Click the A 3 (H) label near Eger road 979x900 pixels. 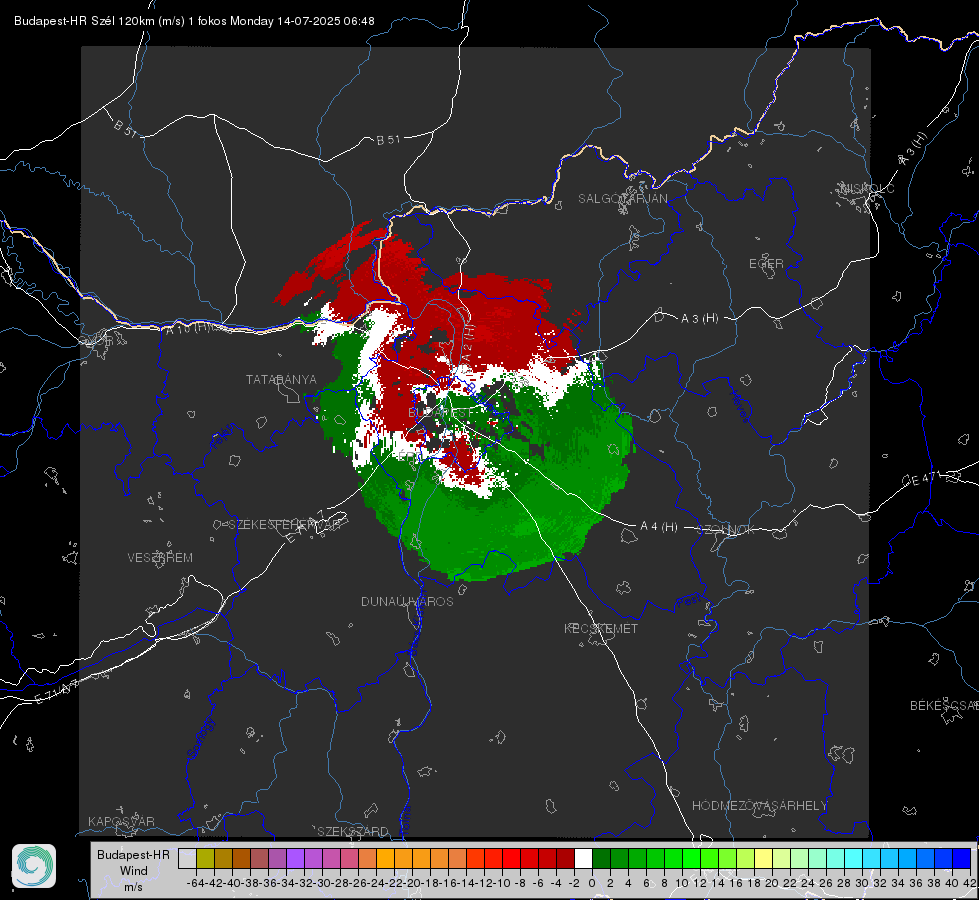pyautogui.click(x=699, y=319)
